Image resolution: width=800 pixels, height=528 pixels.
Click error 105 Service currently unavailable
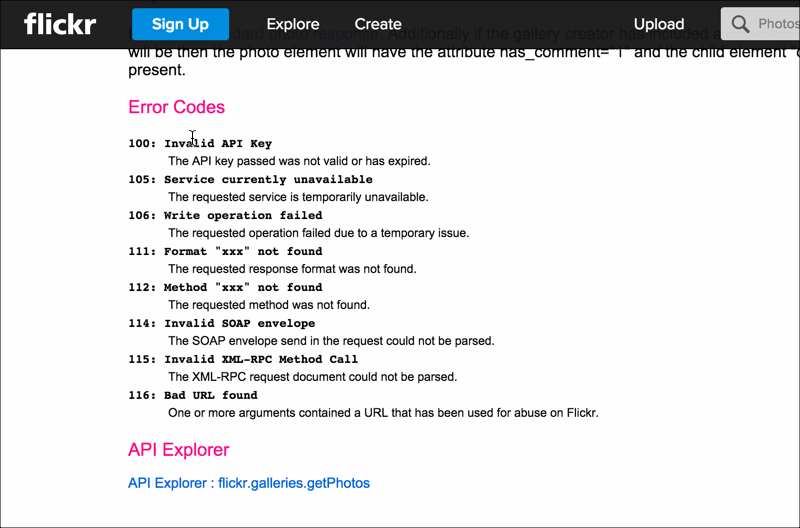coord(250,180)
